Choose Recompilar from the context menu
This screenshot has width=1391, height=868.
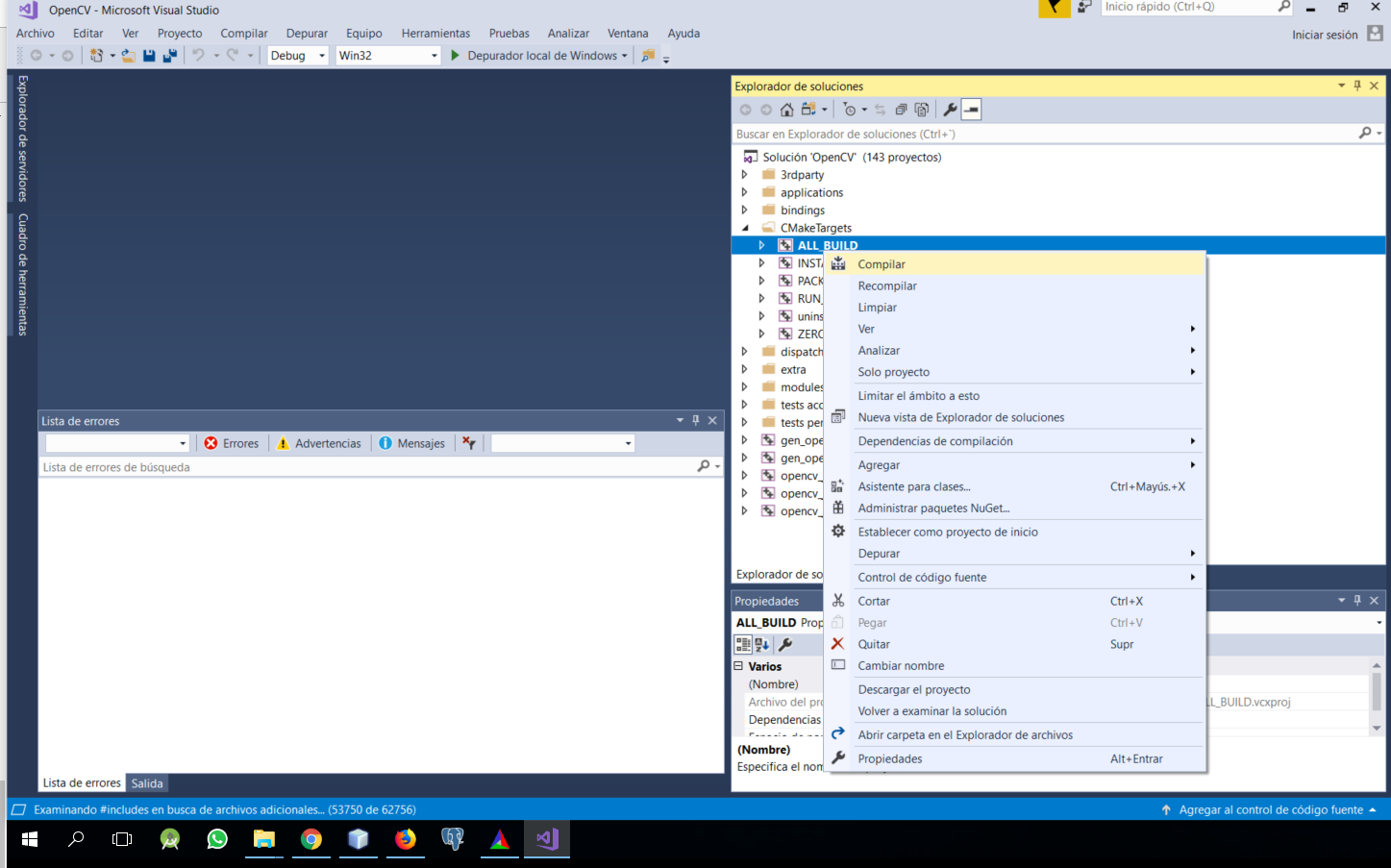[1014, 285]
